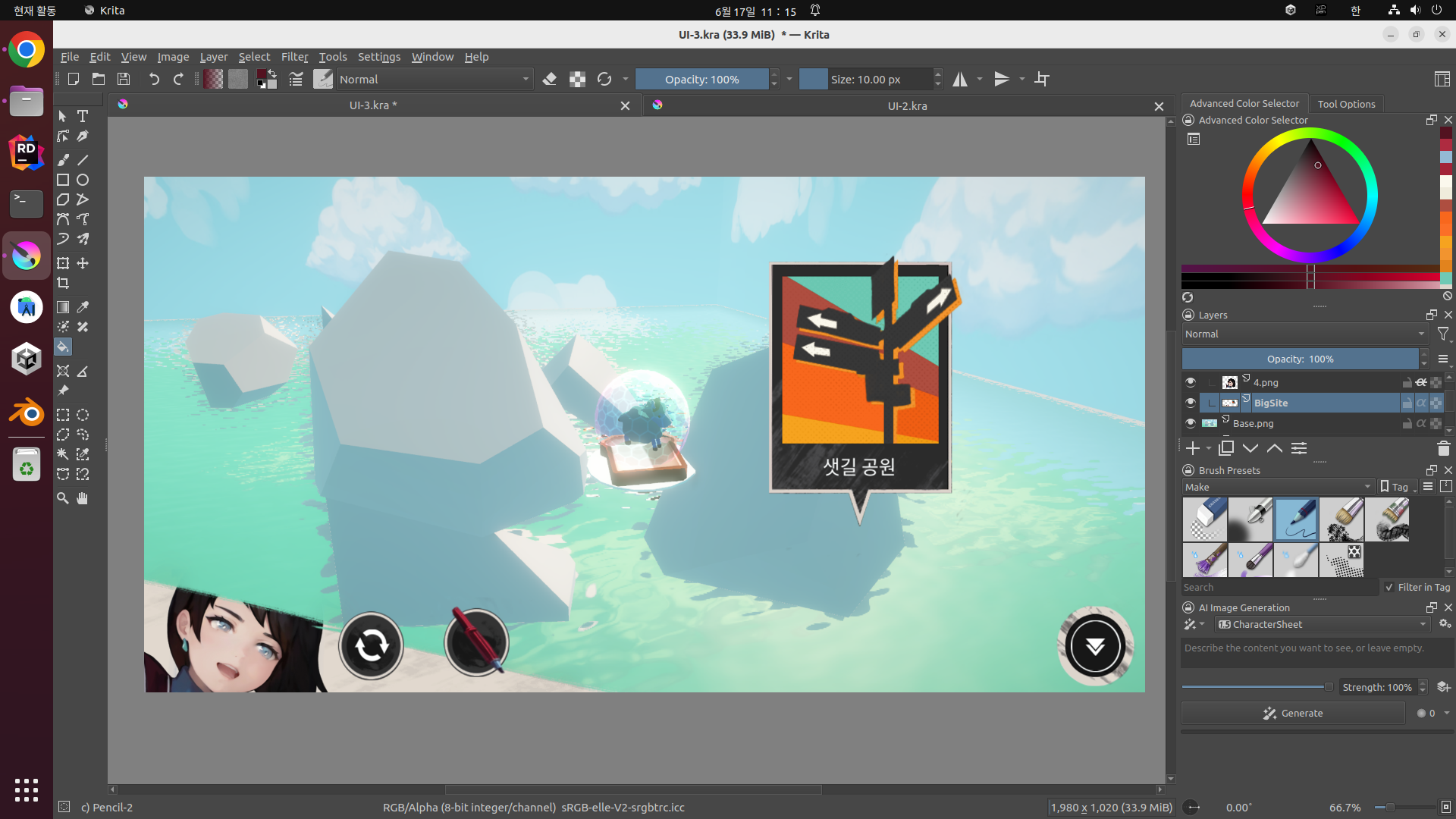The height and width of the screenshot is (819, 1456).
Task: Open the Make brush tag dropdown
Action: 1279,487
